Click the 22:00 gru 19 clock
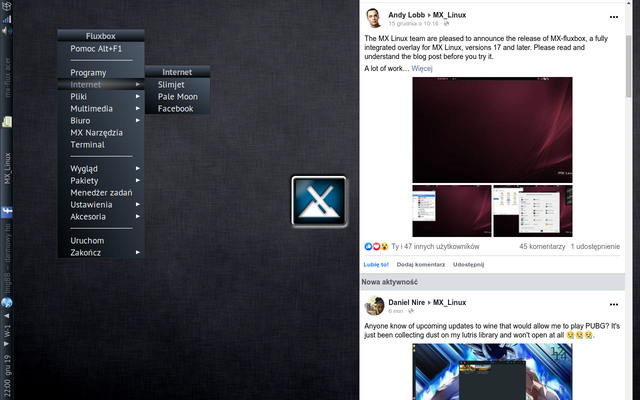640x400 pixels. pos(7,375)
